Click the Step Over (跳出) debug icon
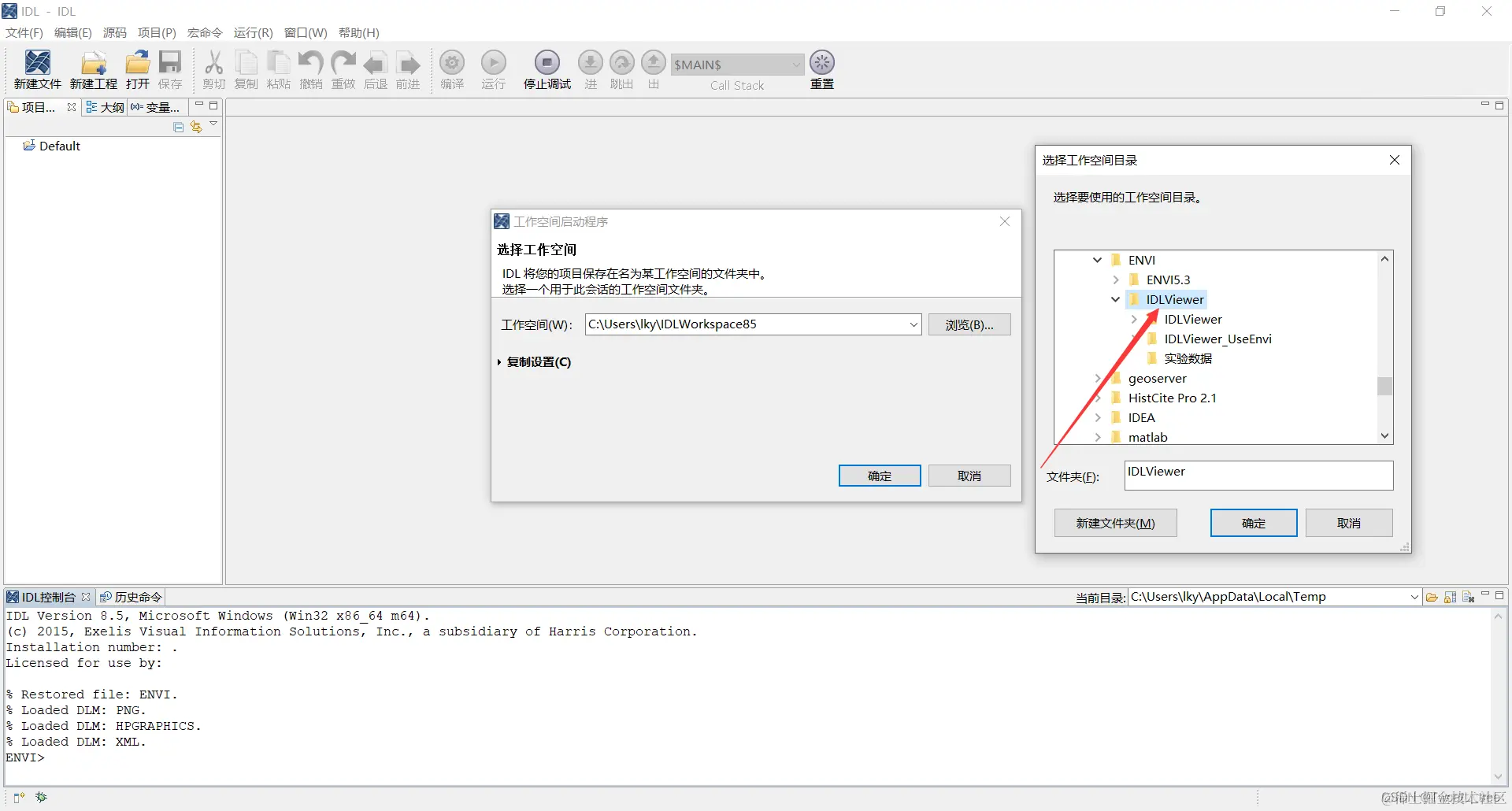Image resolution: width=1512 pixels, height=811 pixels. click(622, 62)
